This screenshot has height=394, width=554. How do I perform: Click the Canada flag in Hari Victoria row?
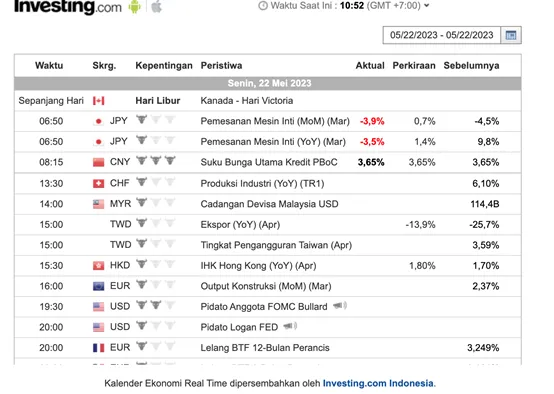click(x=99, y=101)
